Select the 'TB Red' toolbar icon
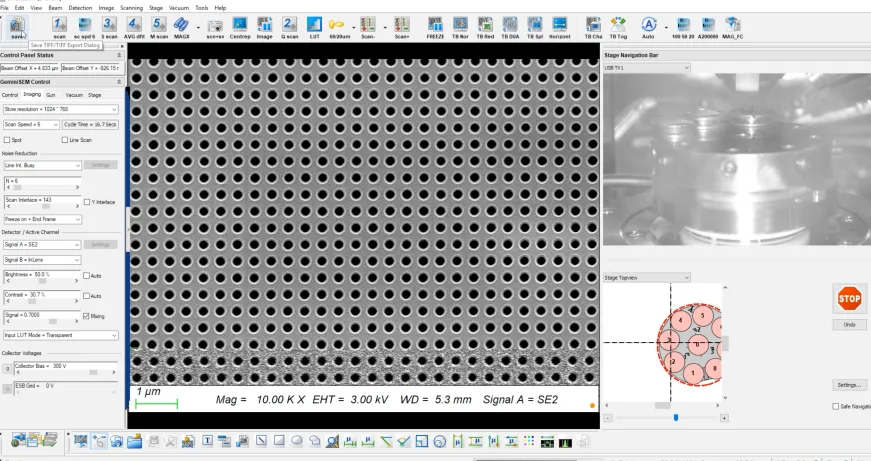Viewport: 871px width, 461px height. click(x=485, y=27)
